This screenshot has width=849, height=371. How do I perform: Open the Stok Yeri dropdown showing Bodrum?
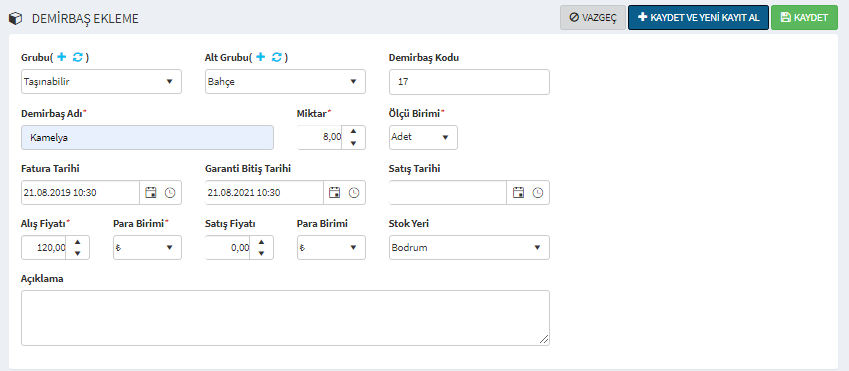(469, 247)
